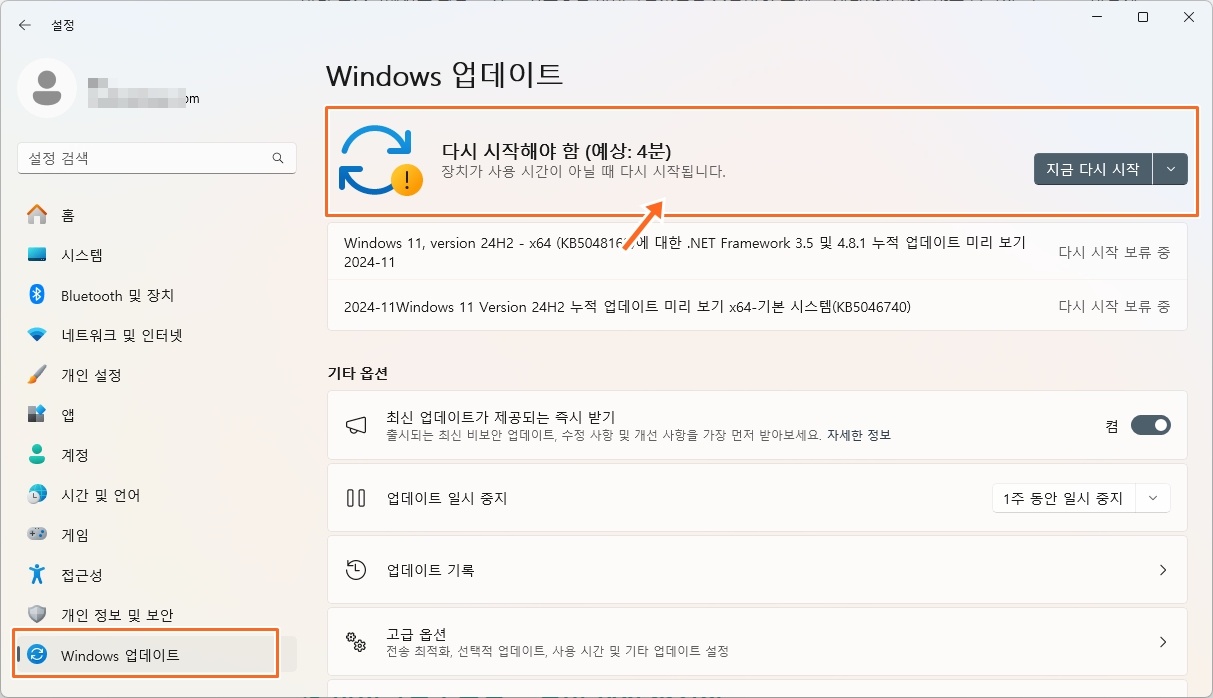The height and width of the screenshot is (698, 1213).
Task: Select 홈 in the sidebar
Action: click(x=157, y=215)
